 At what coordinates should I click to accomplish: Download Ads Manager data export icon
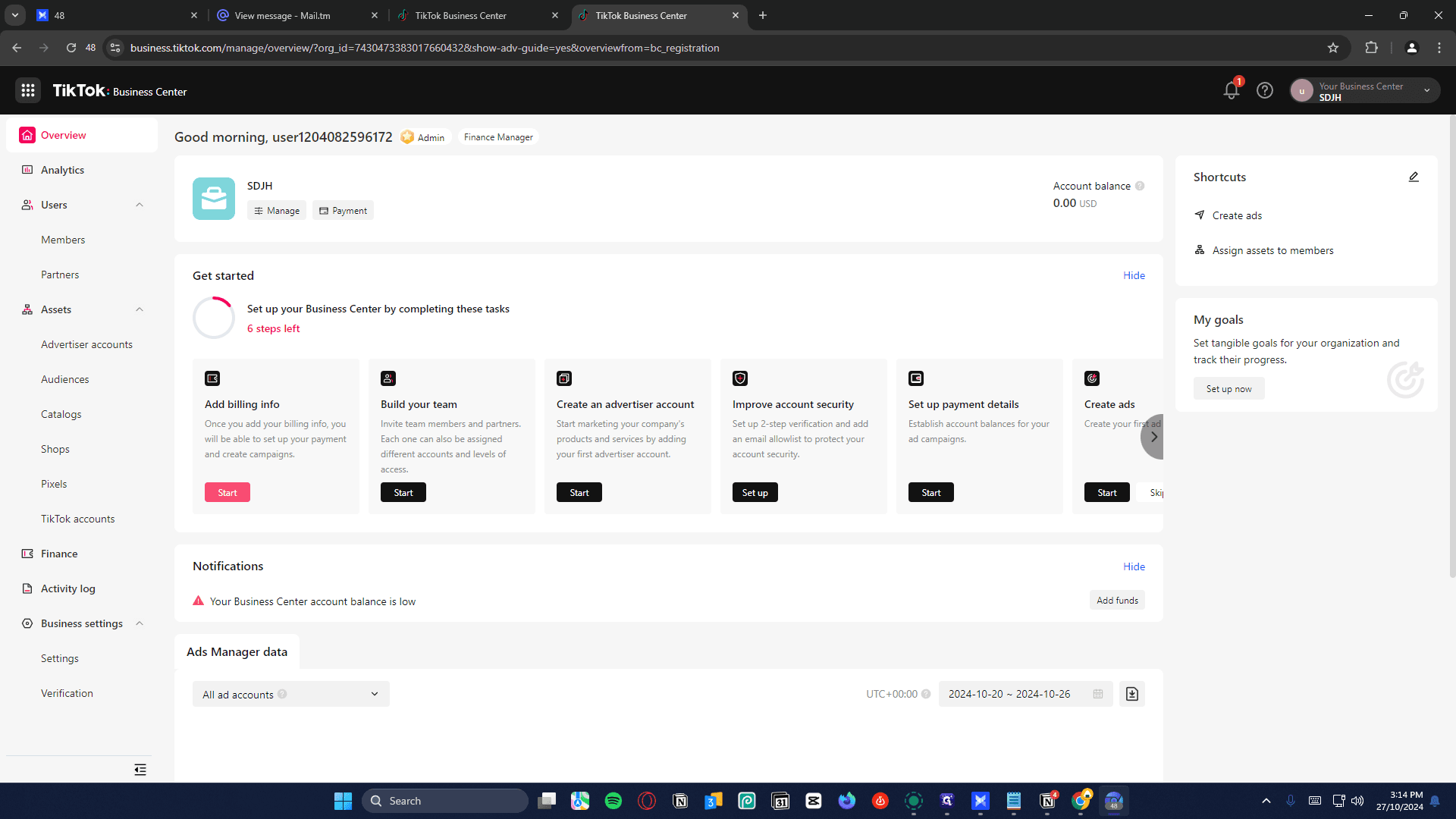(1132, 694)
